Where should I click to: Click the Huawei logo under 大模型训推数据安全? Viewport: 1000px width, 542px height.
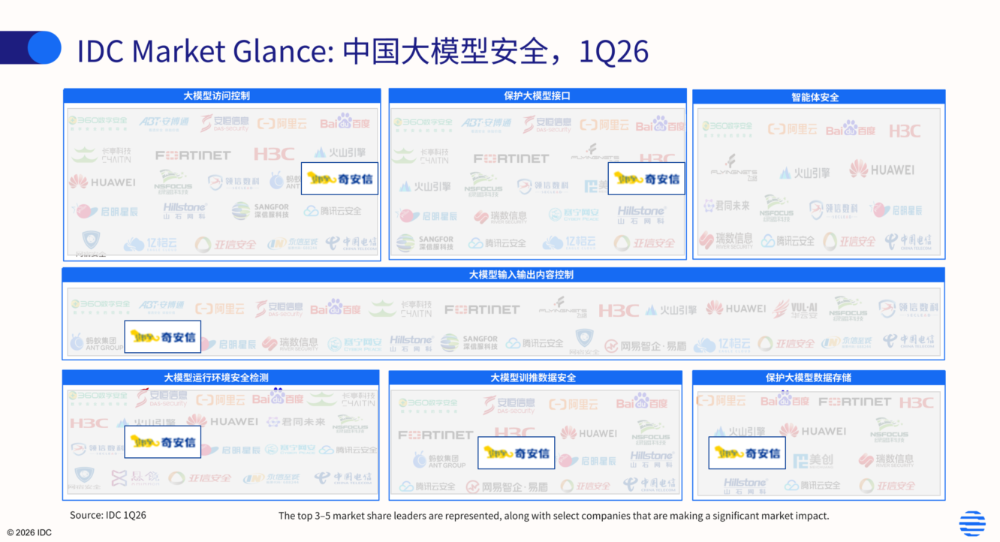point(589,433)
